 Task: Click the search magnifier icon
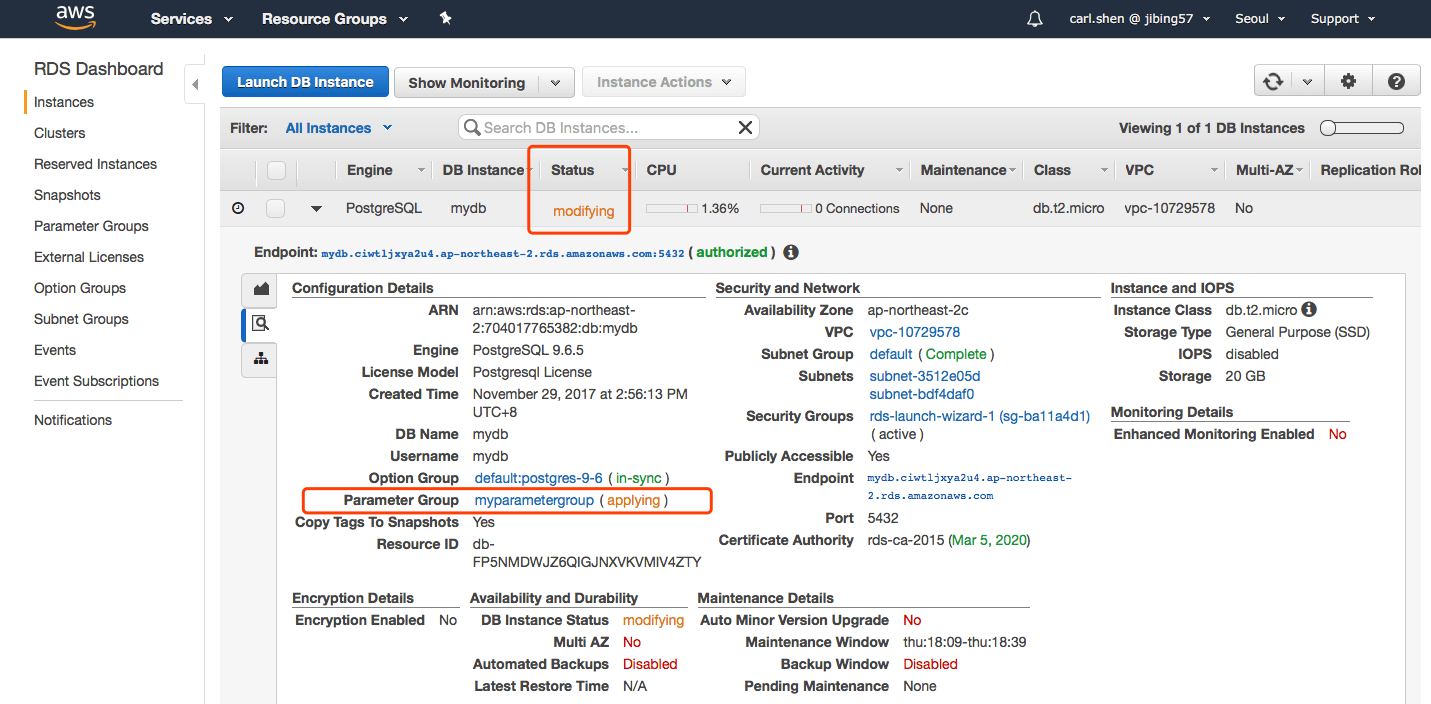click(473, 127)
